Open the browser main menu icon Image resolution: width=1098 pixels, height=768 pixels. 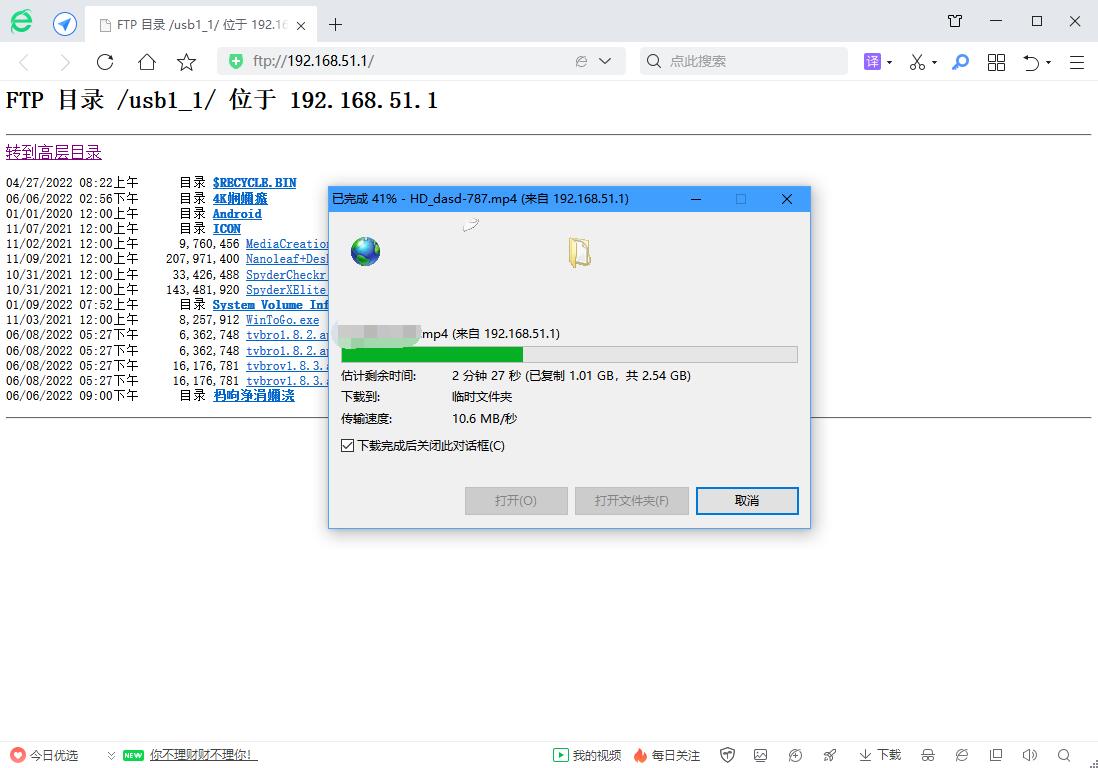coord(1076,62)
